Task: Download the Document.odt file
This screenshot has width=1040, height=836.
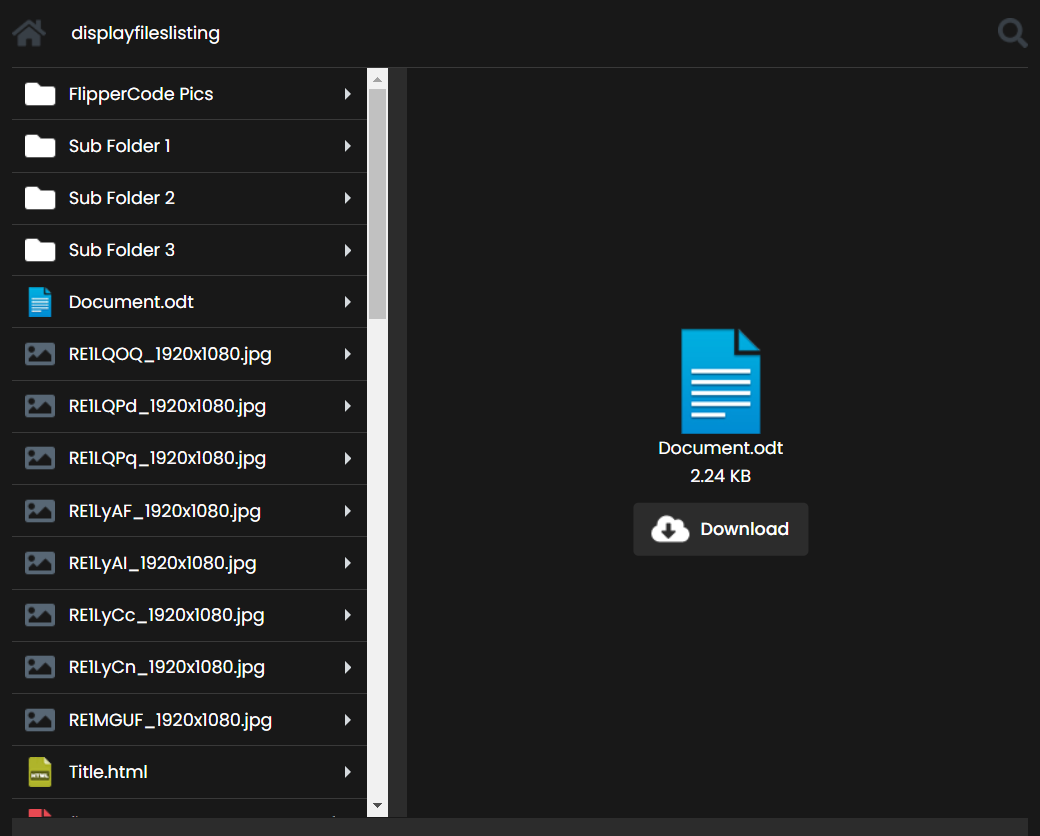Action: point(720,529)
